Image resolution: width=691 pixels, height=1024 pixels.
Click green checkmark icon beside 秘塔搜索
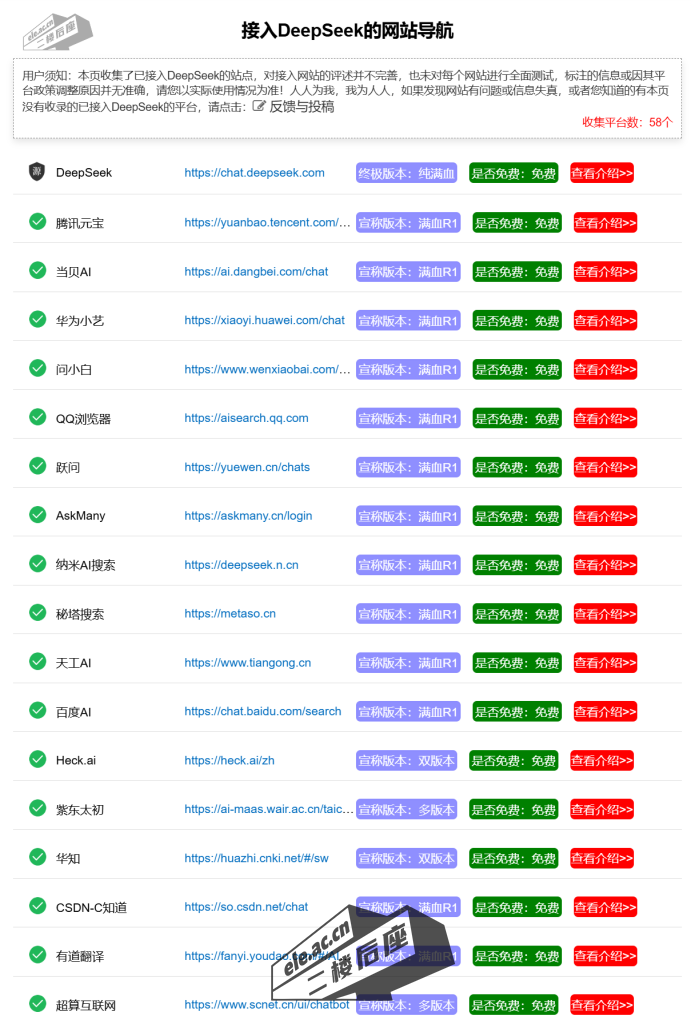tap(38, 613)
